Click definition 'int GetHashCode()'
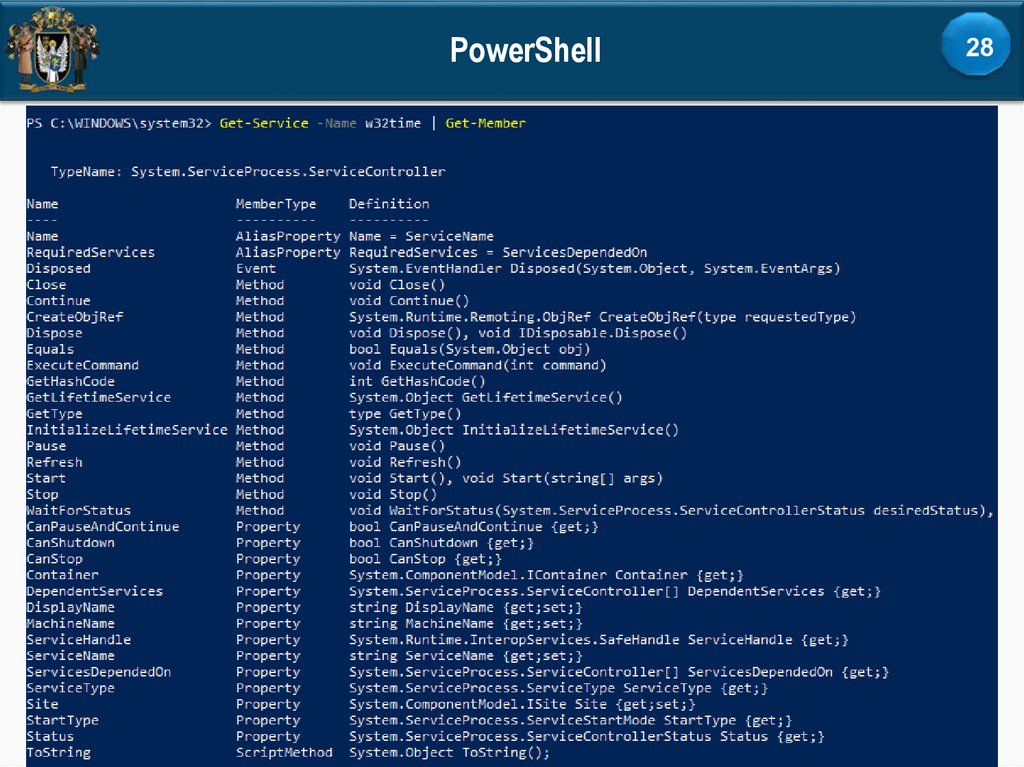The image size is (1024, 767). pos(417,381)
